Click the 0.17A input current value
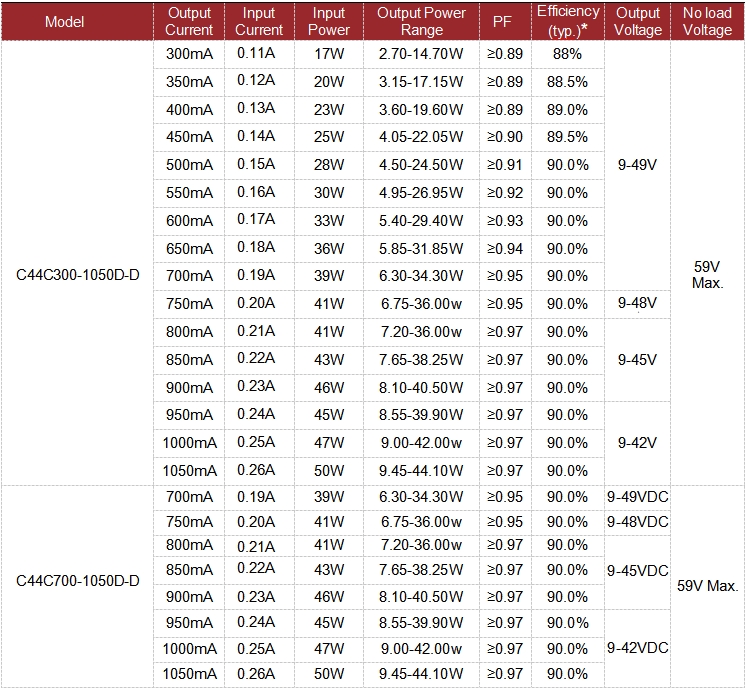The height and width of the screenshot is (688, 747). [x=256, y=219]
